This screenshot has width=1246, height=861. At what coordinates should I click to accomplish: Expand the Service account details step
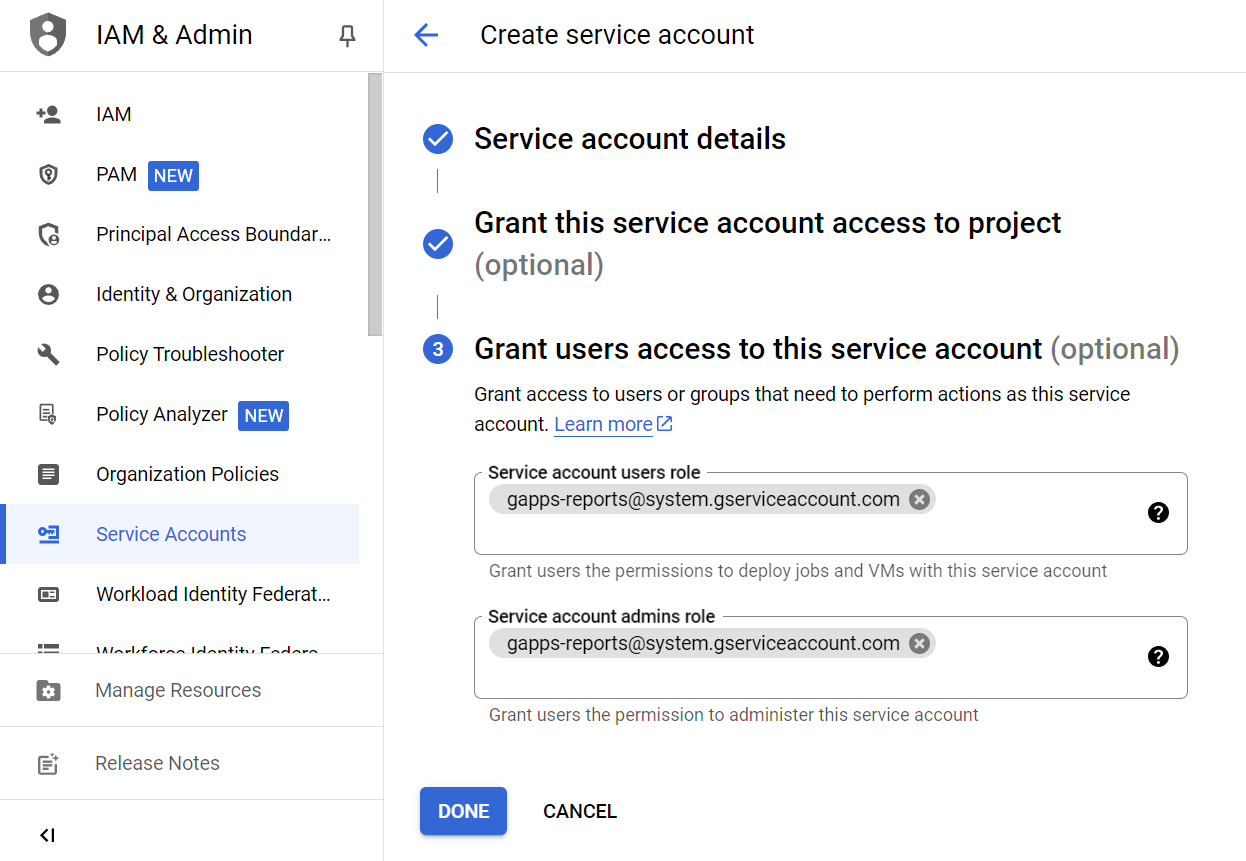coord(630,139)
